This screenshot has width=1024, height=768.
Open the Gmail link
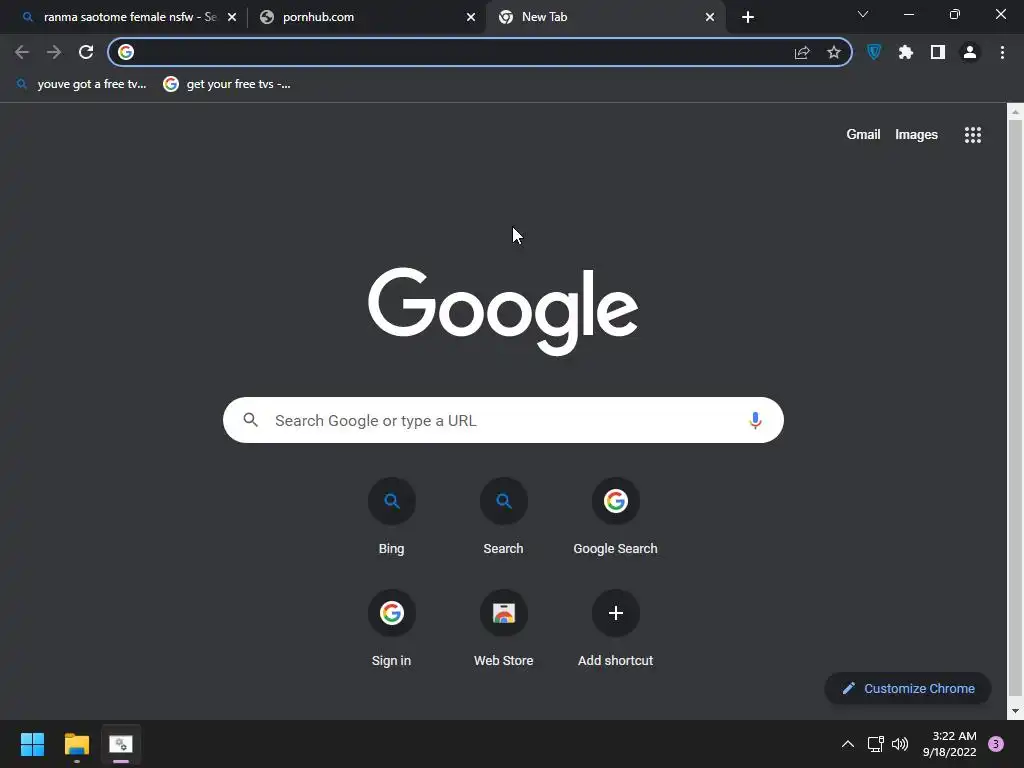pos(863,135)
